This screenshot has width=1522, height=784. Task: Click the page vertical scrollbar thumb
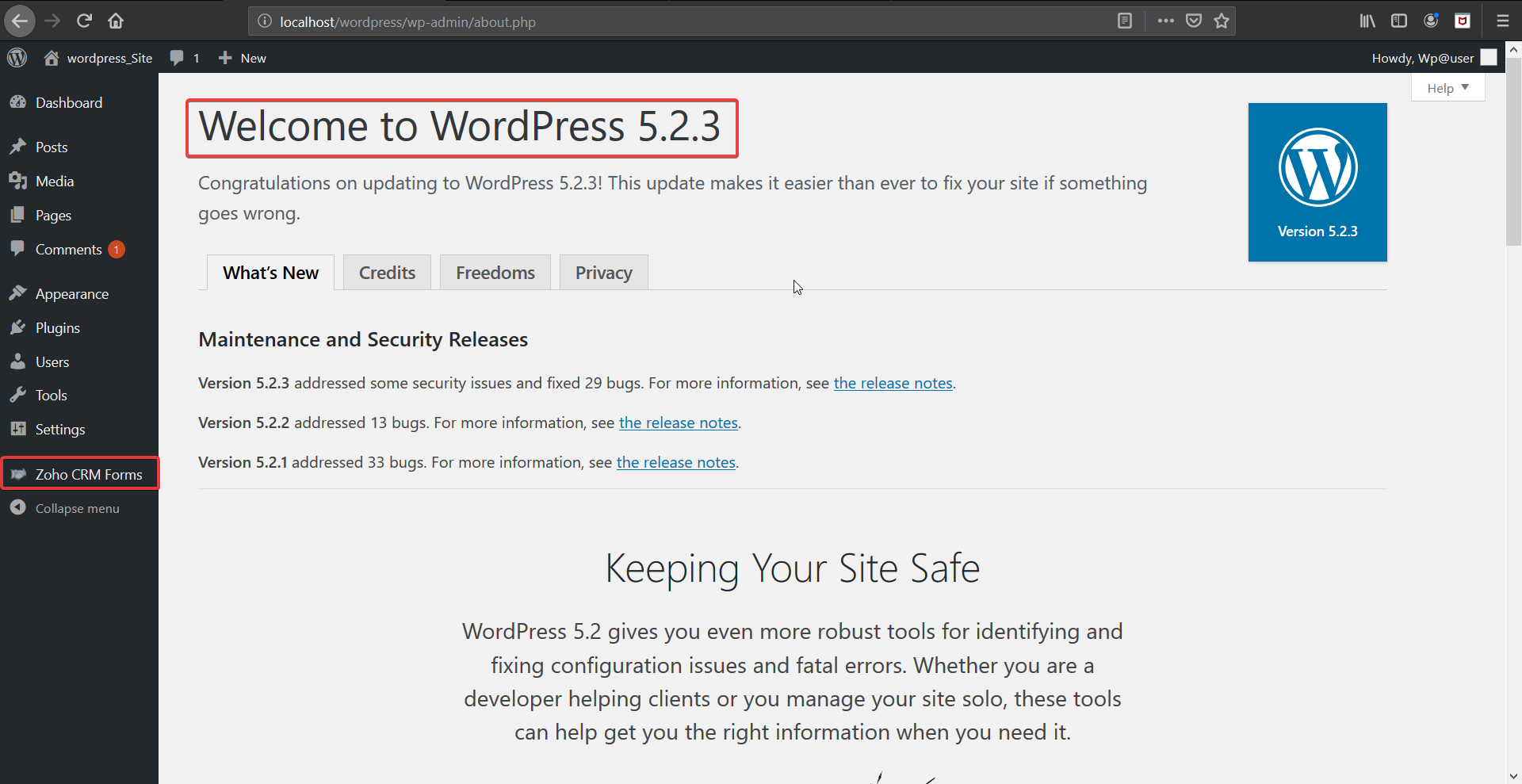click(1513, 152)
